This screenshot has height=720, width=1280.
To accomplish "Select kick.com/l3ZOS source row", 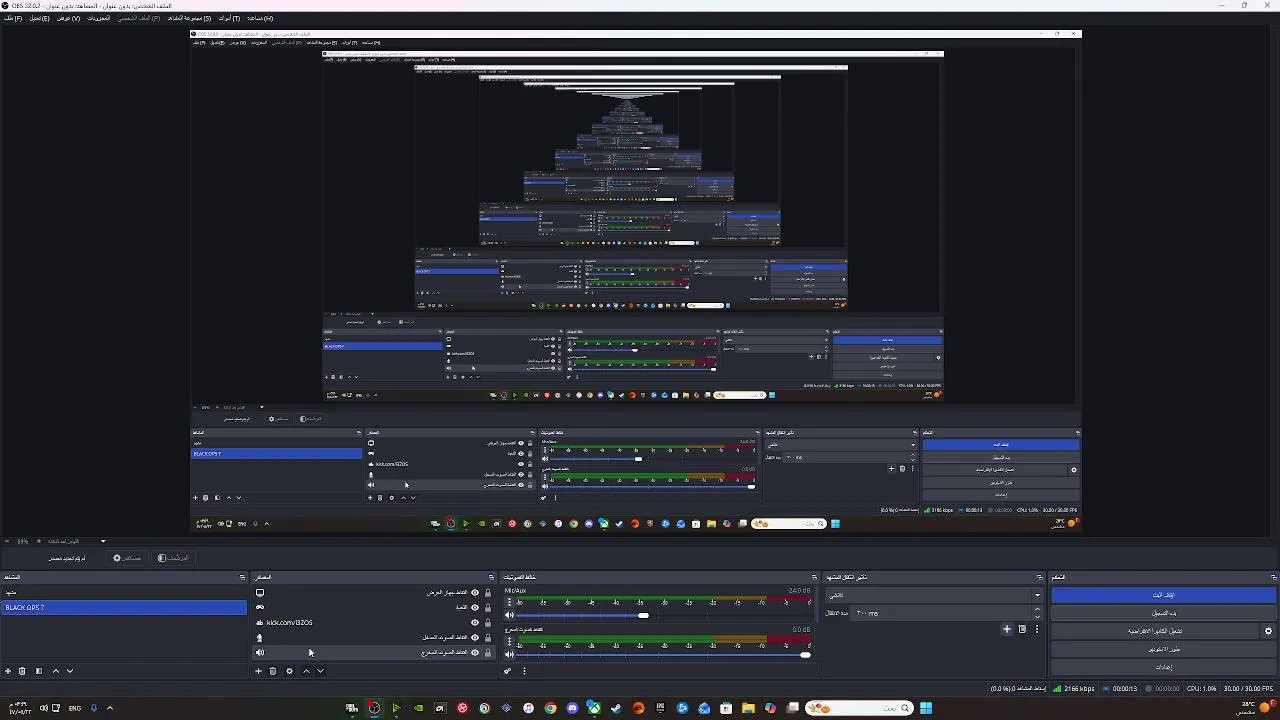I will (372, 622).
